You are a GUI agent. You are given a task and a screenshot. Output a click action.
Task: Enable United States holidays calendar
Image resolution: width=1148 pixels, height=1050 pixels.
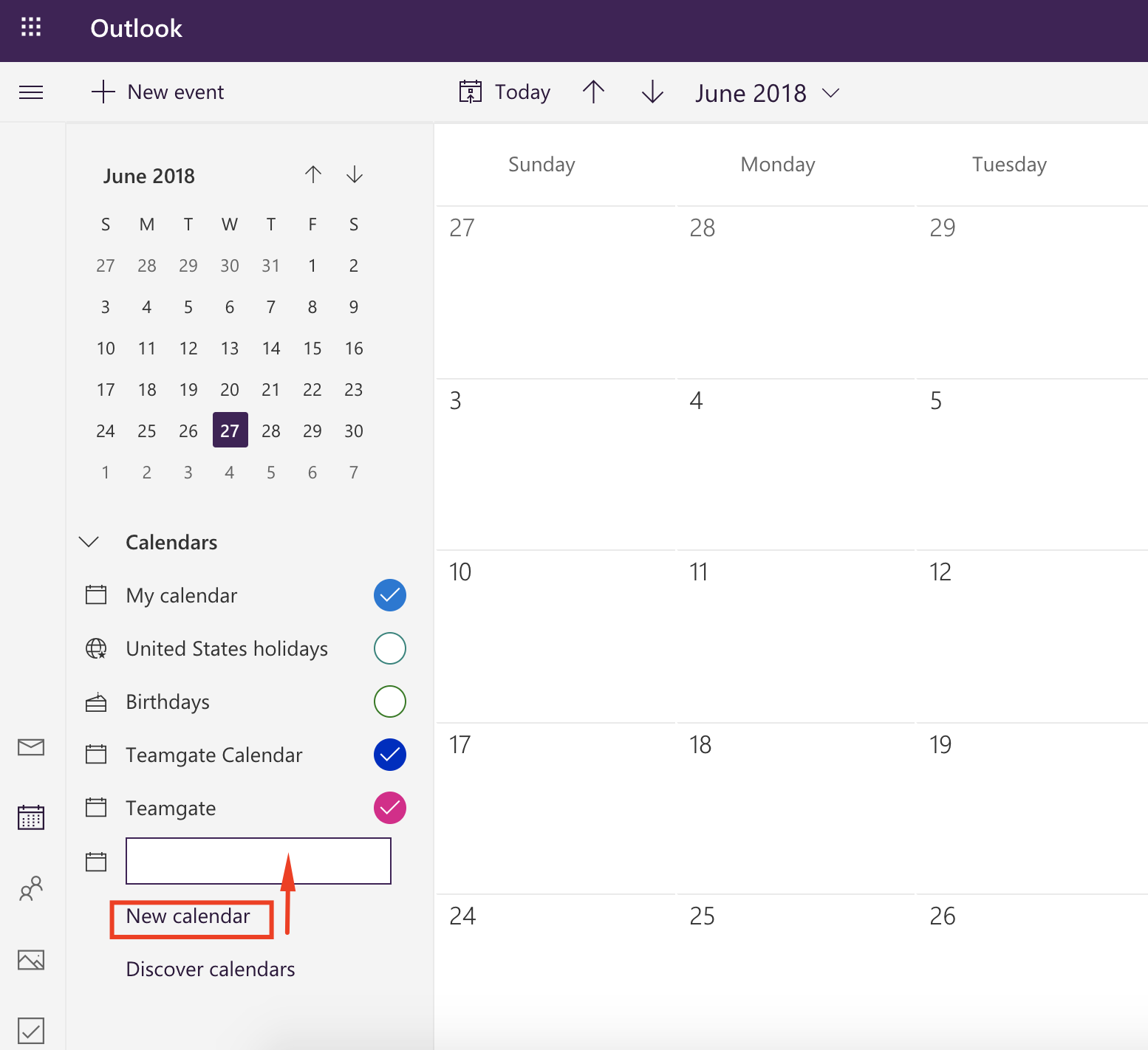(390, 648)
